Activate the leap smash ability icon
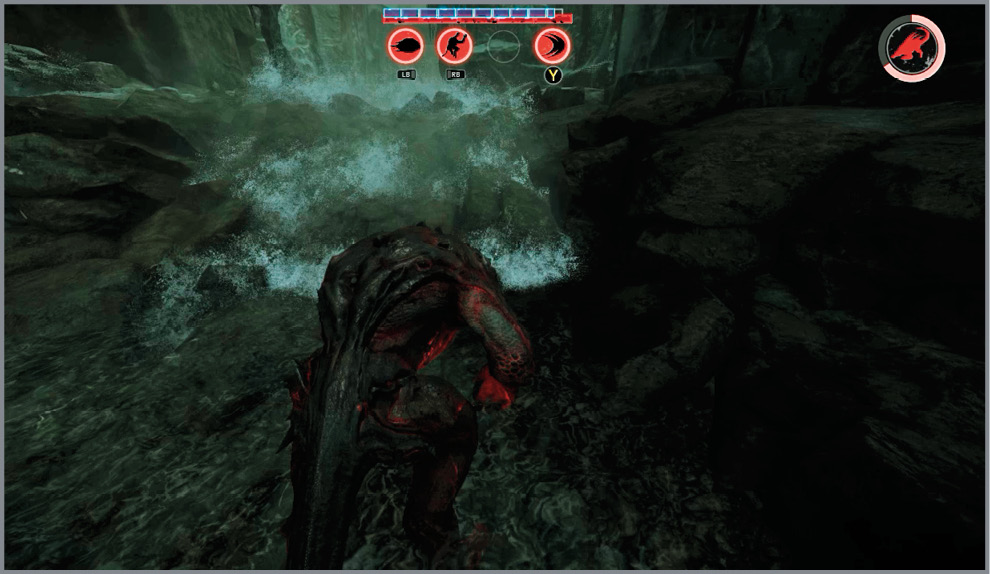The image size is (990, 574). [x=455, y=46]
